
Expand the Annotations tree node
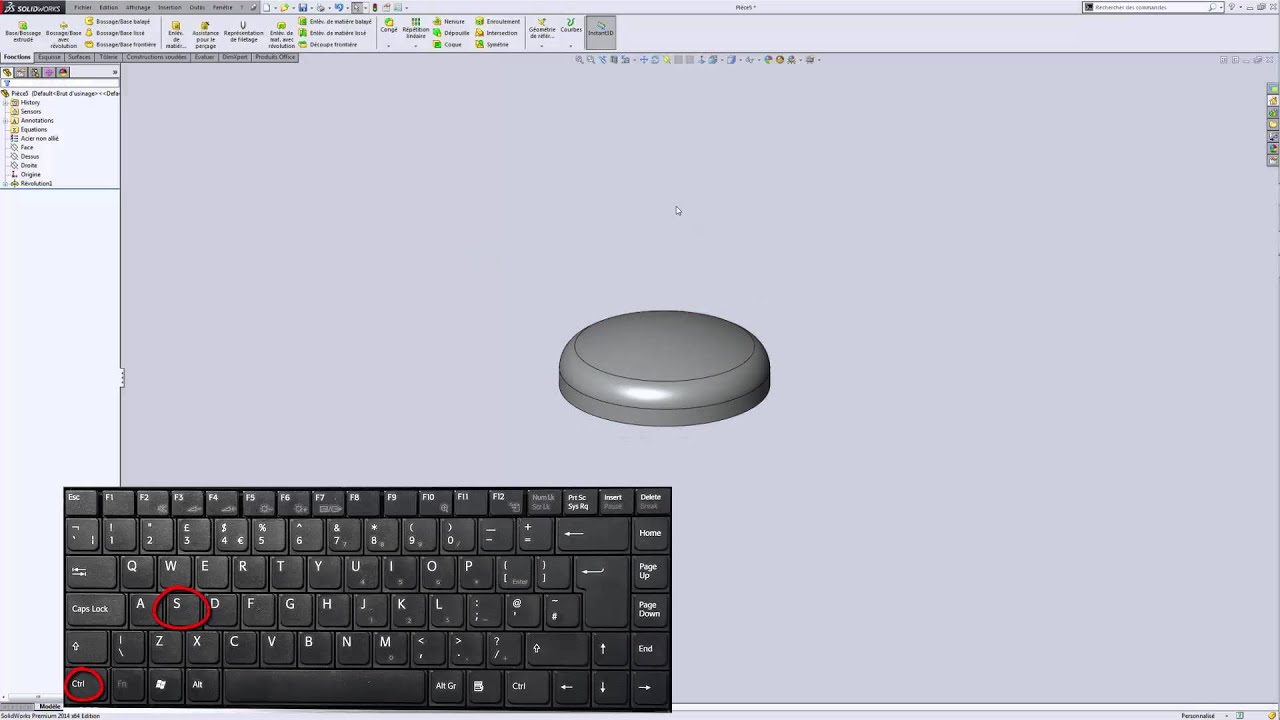pos(6,121)
